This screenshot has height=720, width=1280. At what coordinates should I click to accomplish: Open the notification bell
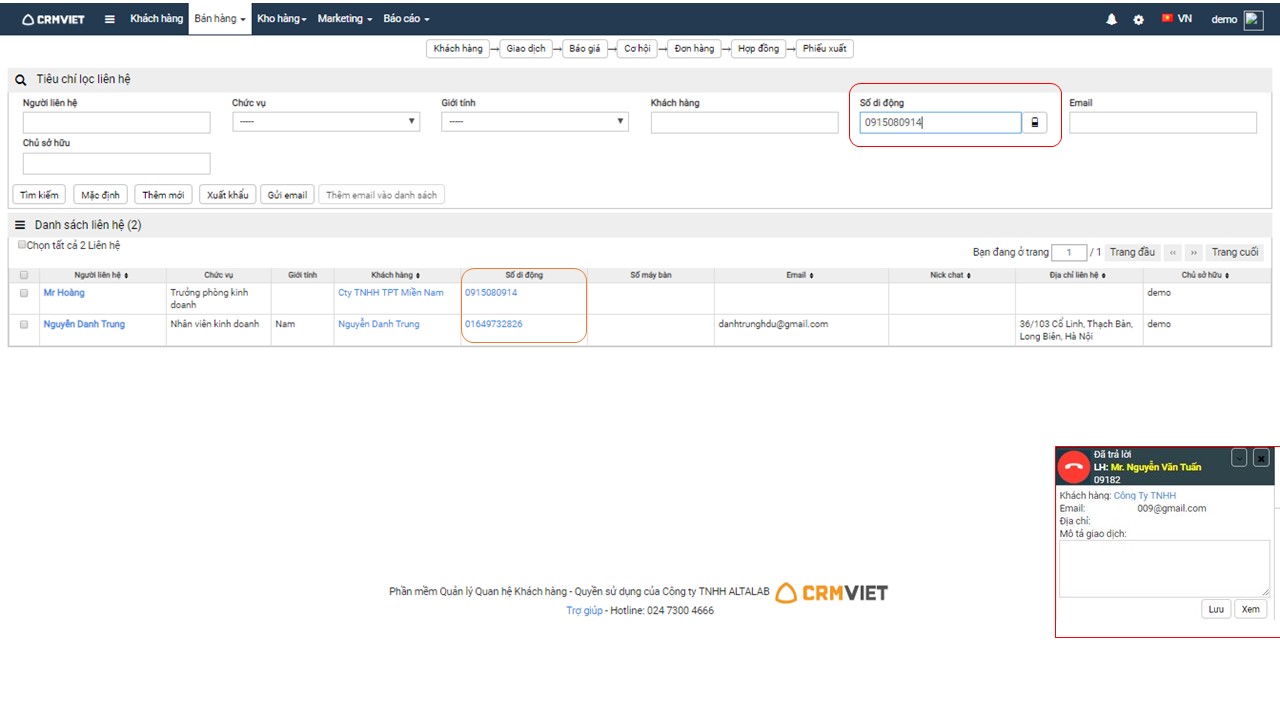pyautogui.click(x=1111, y=19)
